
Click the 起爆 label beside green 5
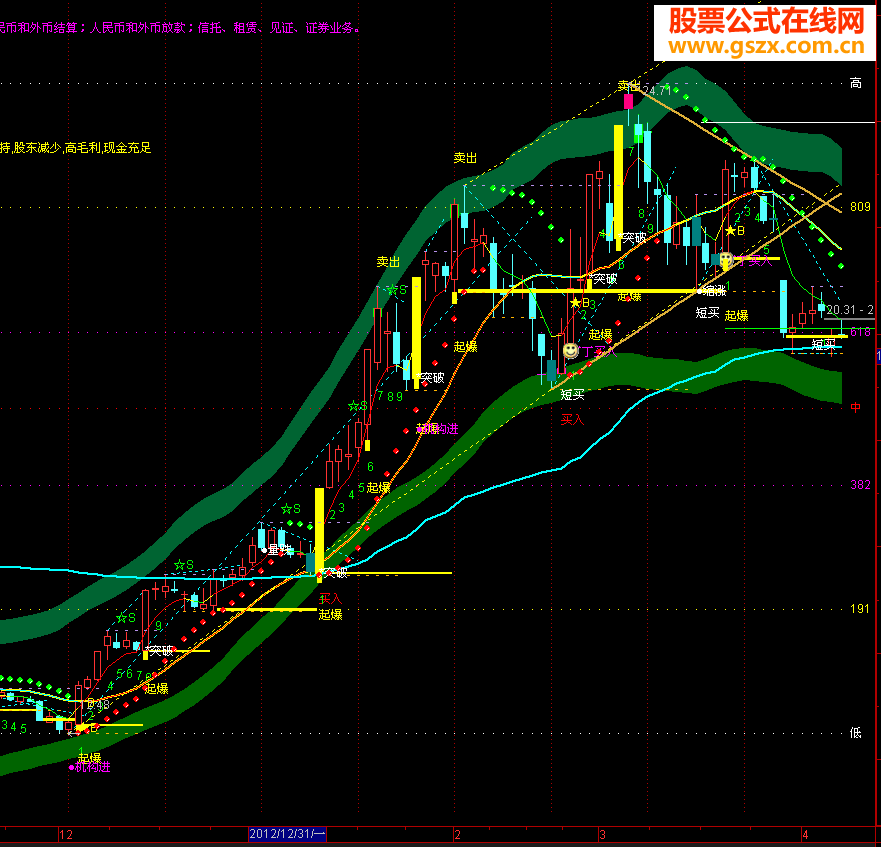point(378,487)
